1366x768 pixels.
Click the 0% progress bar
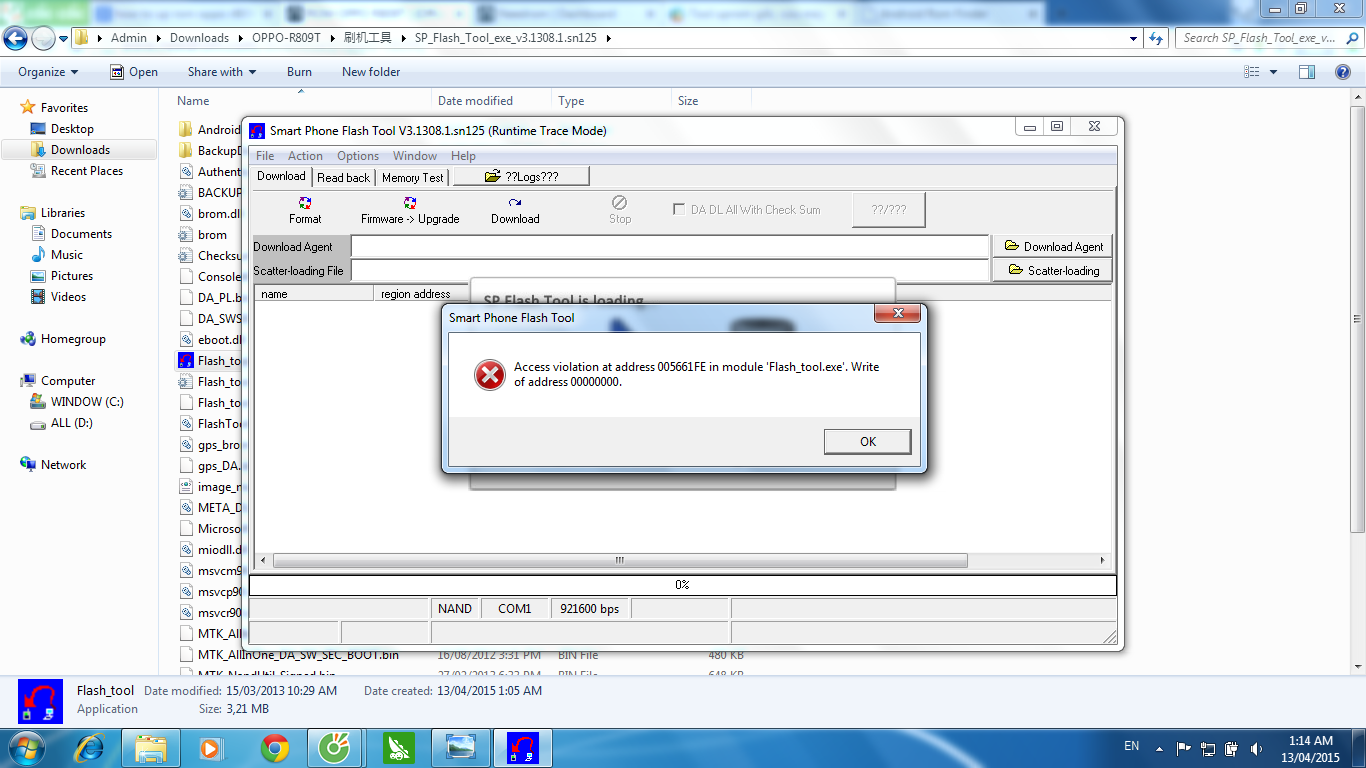point(682,585)
